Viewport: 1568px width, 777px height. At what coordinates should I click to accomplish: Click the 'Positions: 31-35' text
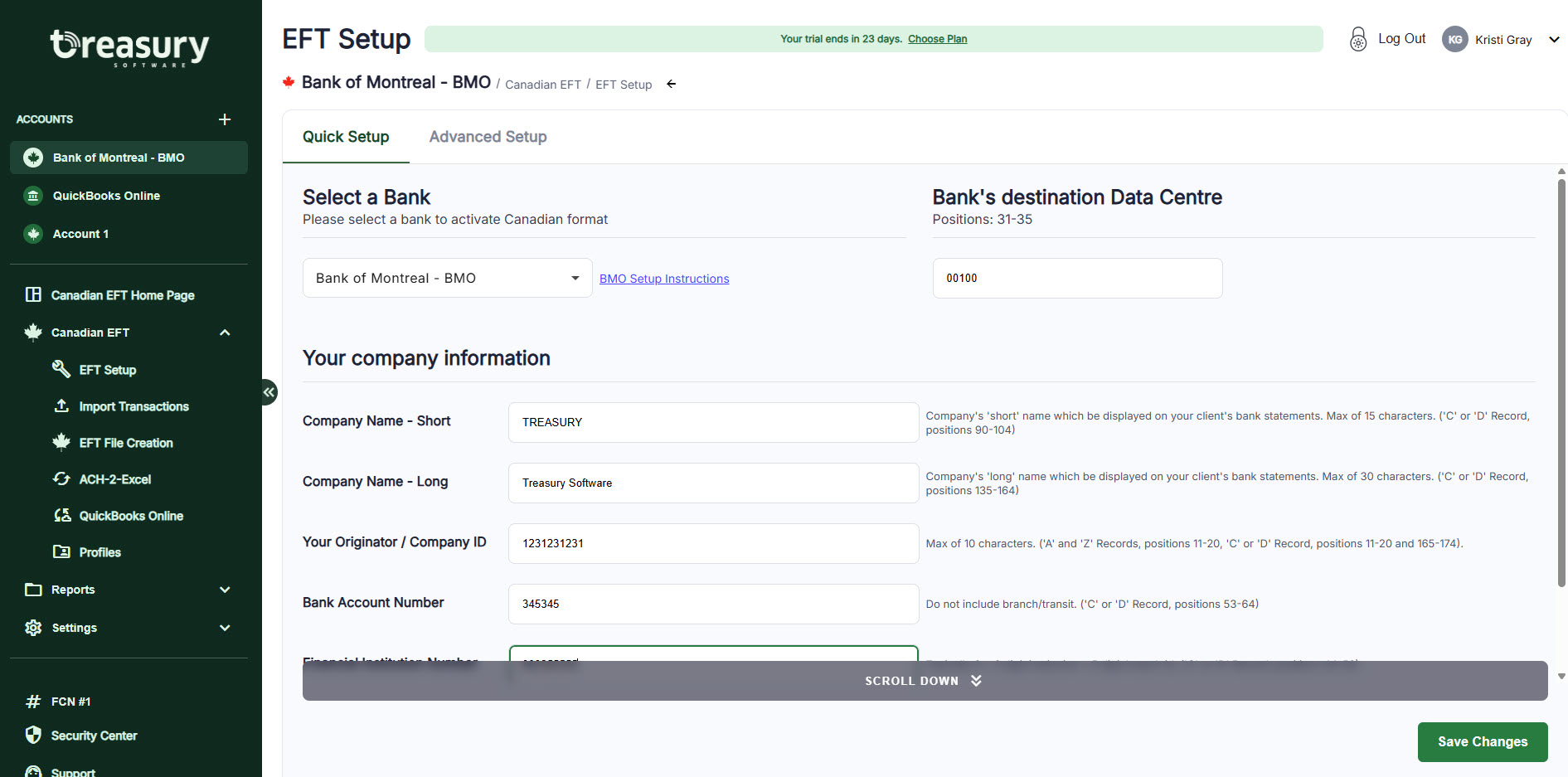pyautogui.click(x=982, y=220)
